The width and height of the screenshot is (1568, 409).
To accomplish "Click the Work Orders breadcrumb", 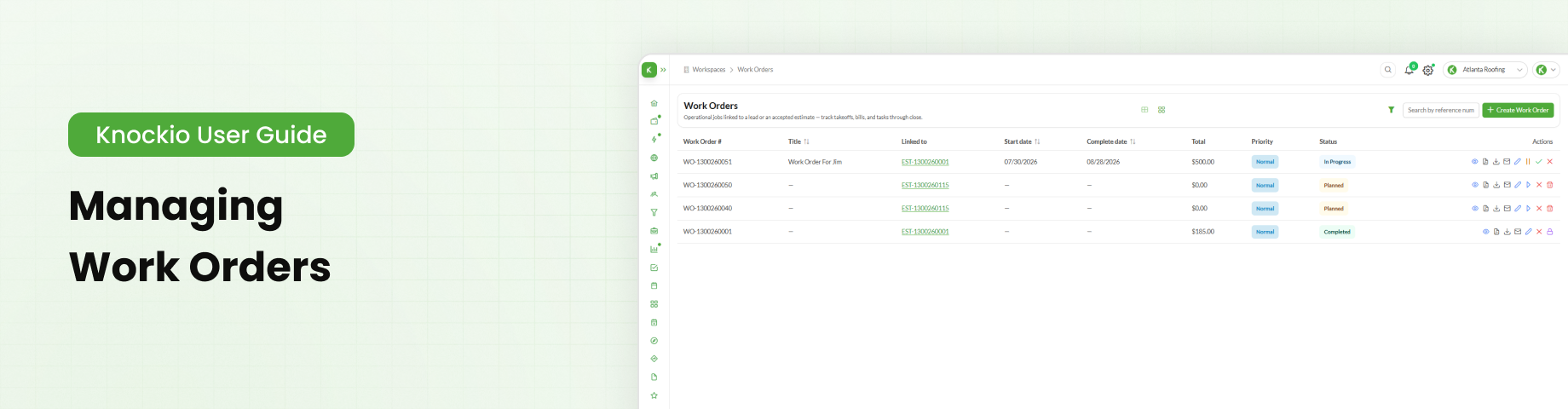I will click(x=755, y=70).
